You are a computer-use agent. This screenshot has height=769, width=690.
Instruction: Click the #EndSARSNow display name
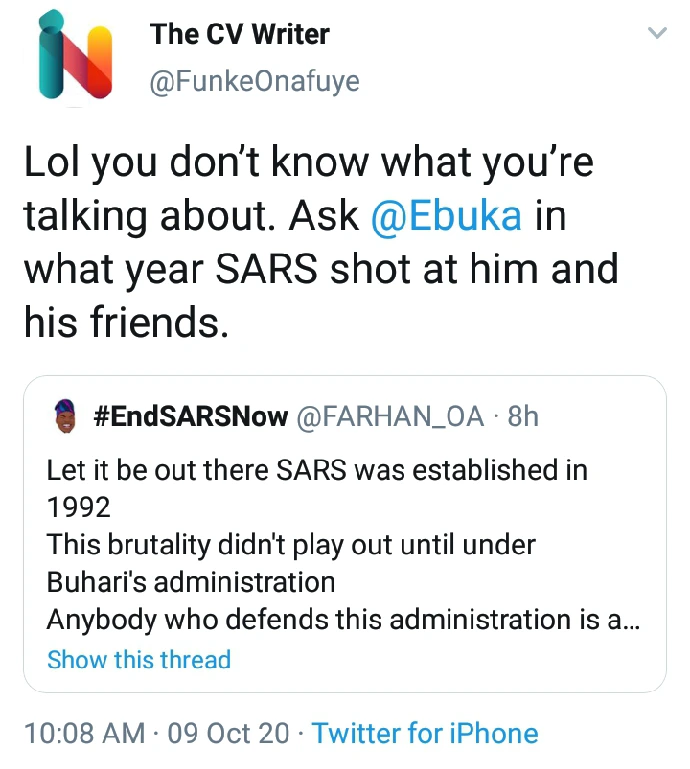[190, 415]
